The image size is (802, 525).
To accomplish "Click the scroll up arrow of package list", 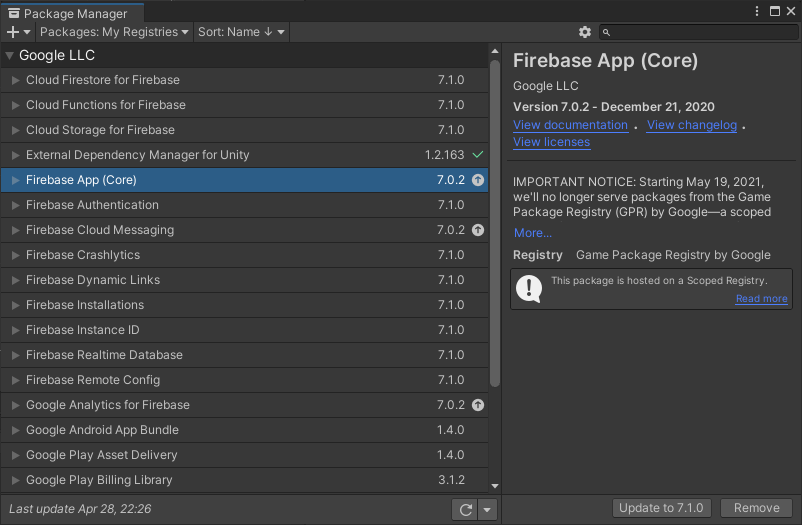I will click(495, 51).
